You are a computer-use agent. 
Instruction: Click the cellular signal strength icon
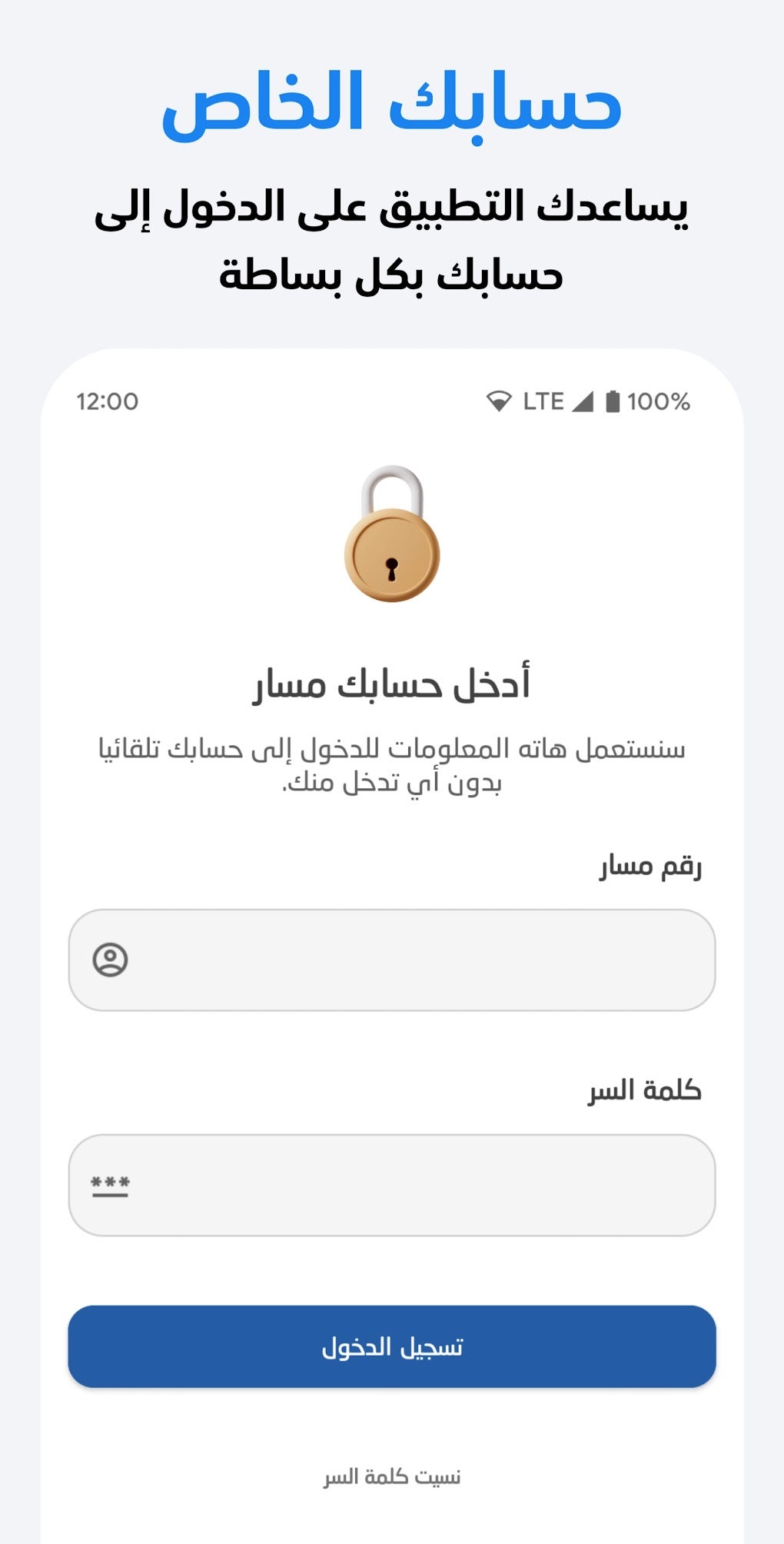click(x=583, y=401)
